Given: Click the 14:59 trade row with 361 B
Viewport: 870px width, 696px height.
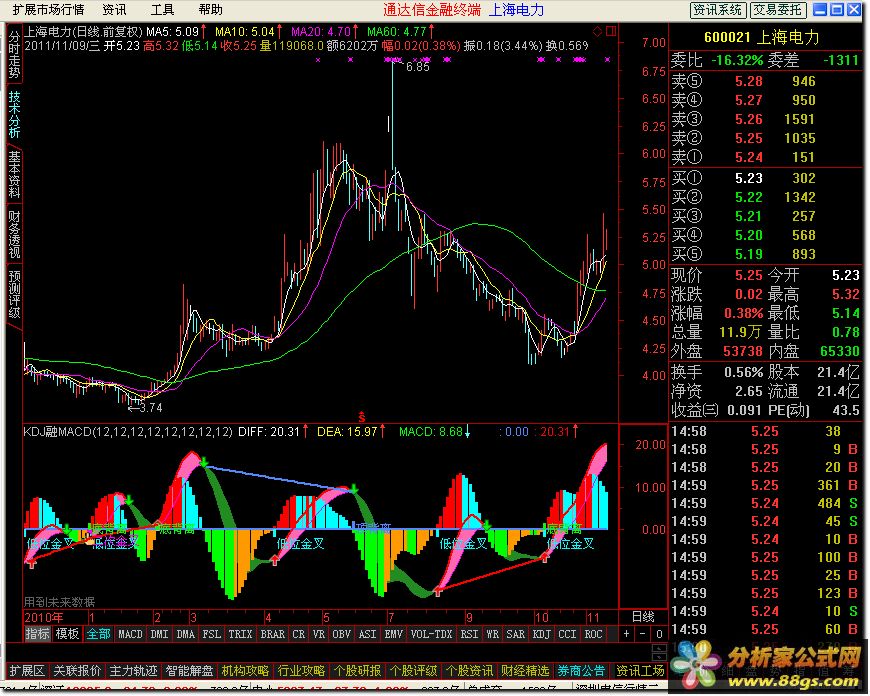Looking at the screenshot, I should [766, 485].
